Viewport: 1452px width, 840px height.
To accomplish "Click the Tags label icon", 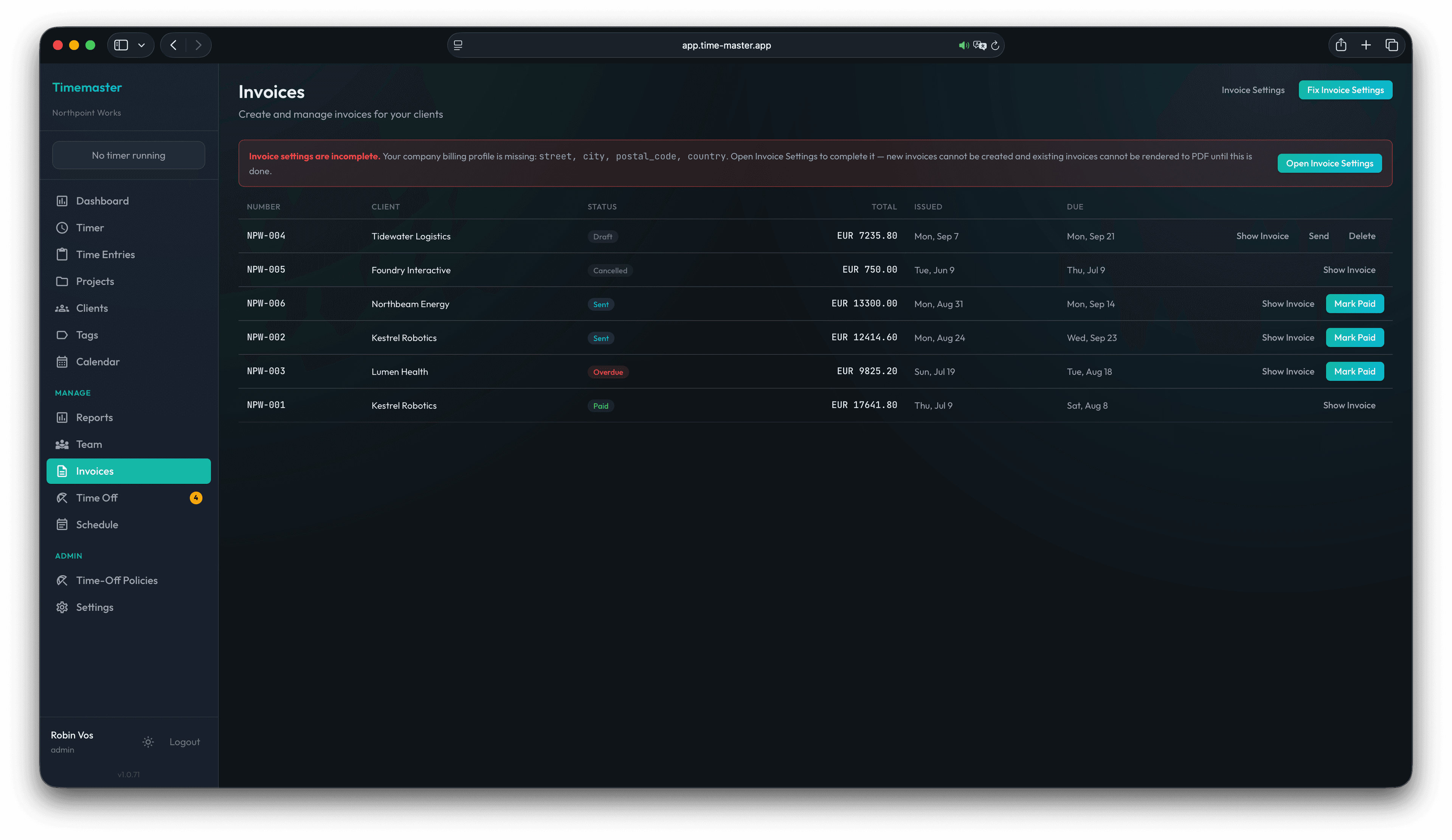I will point(62,335).
